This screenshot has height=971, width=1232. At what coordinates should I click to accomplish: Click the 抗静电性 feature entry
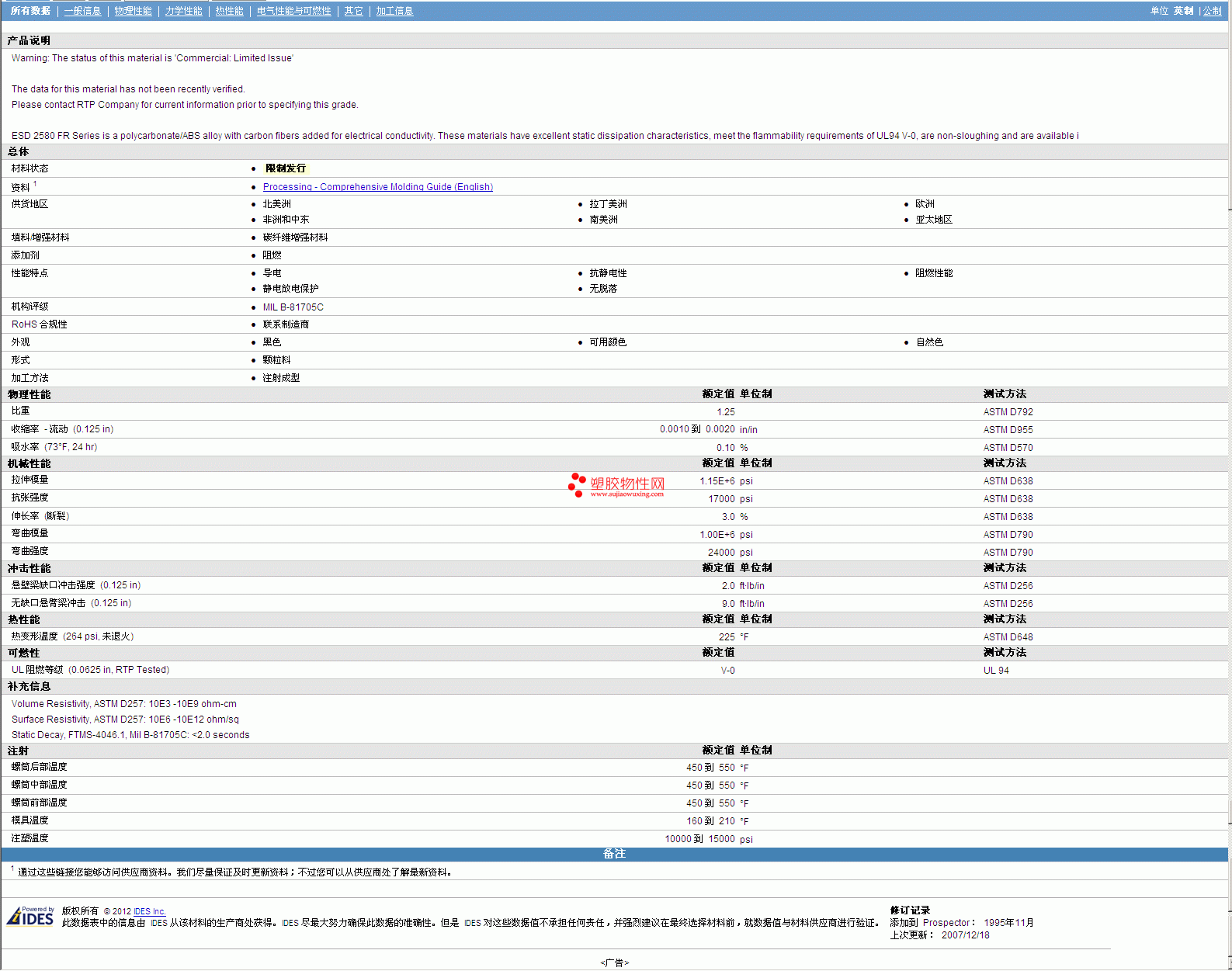point(608,273)
